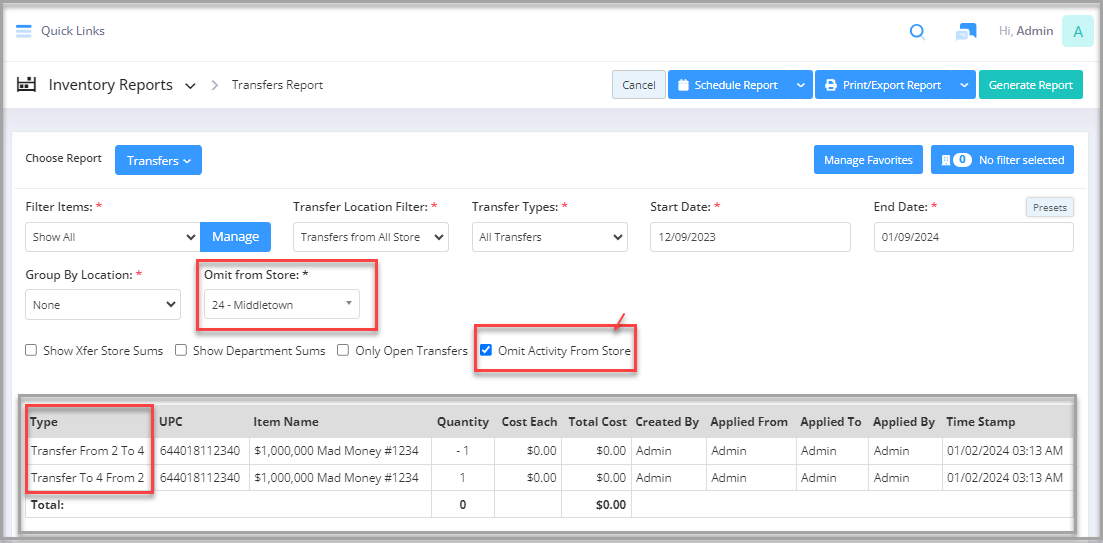Open the Quick Links hamburger menu icon
The width and height of the screenshot is (1103, 543).
[x=24, y=31]
